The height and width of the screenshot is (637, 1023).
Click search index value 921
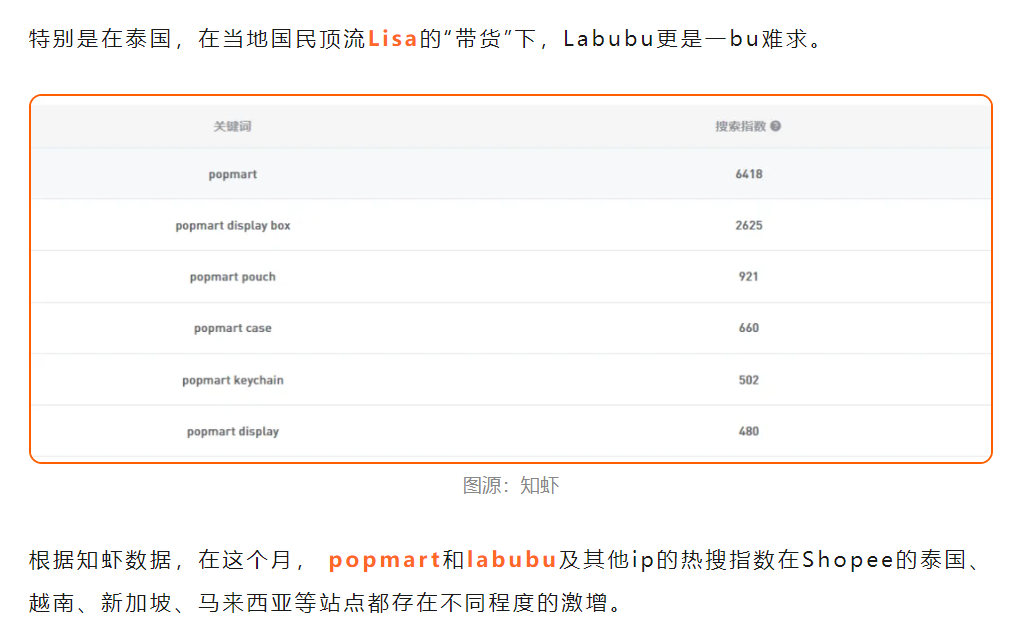click(x=748, y=277)
